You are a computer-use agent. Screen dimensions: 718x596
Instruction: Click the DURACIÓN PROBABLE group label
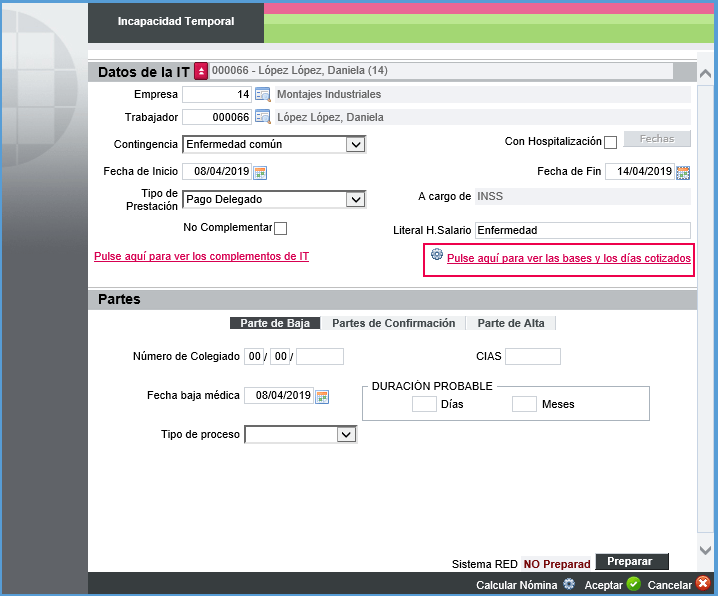pyautogui.click(x=432, y=386)
